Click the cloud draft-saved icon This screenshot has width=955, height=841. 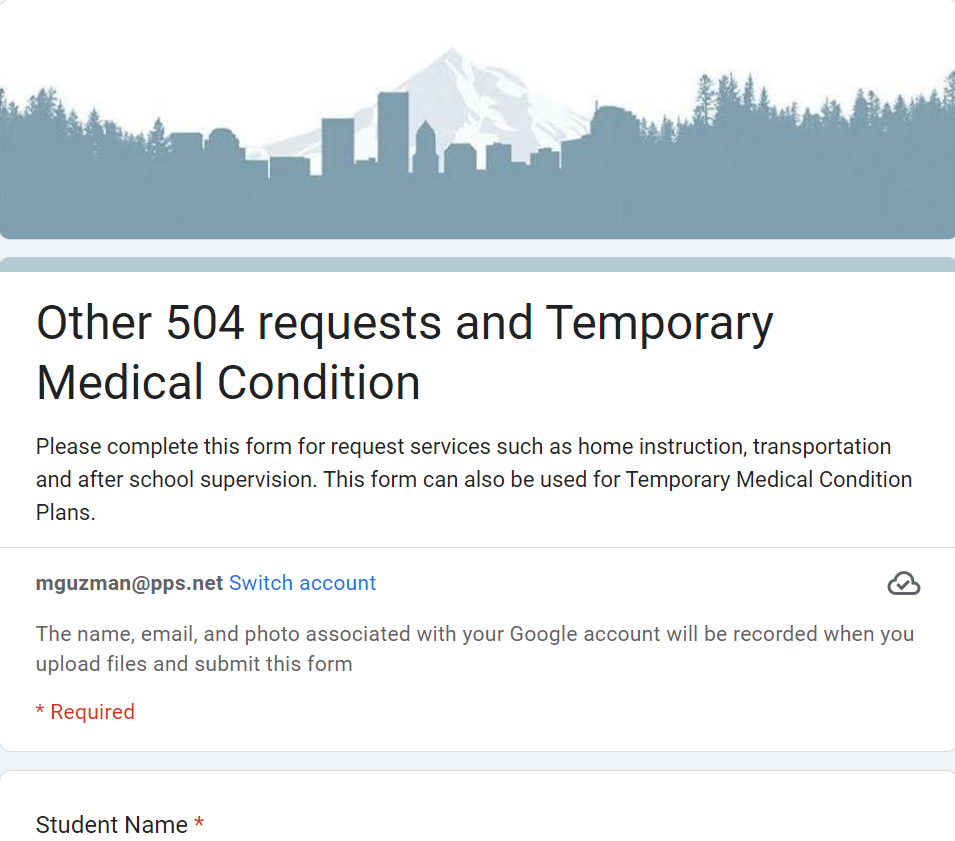pyautogui.click(x=903, y=583)
